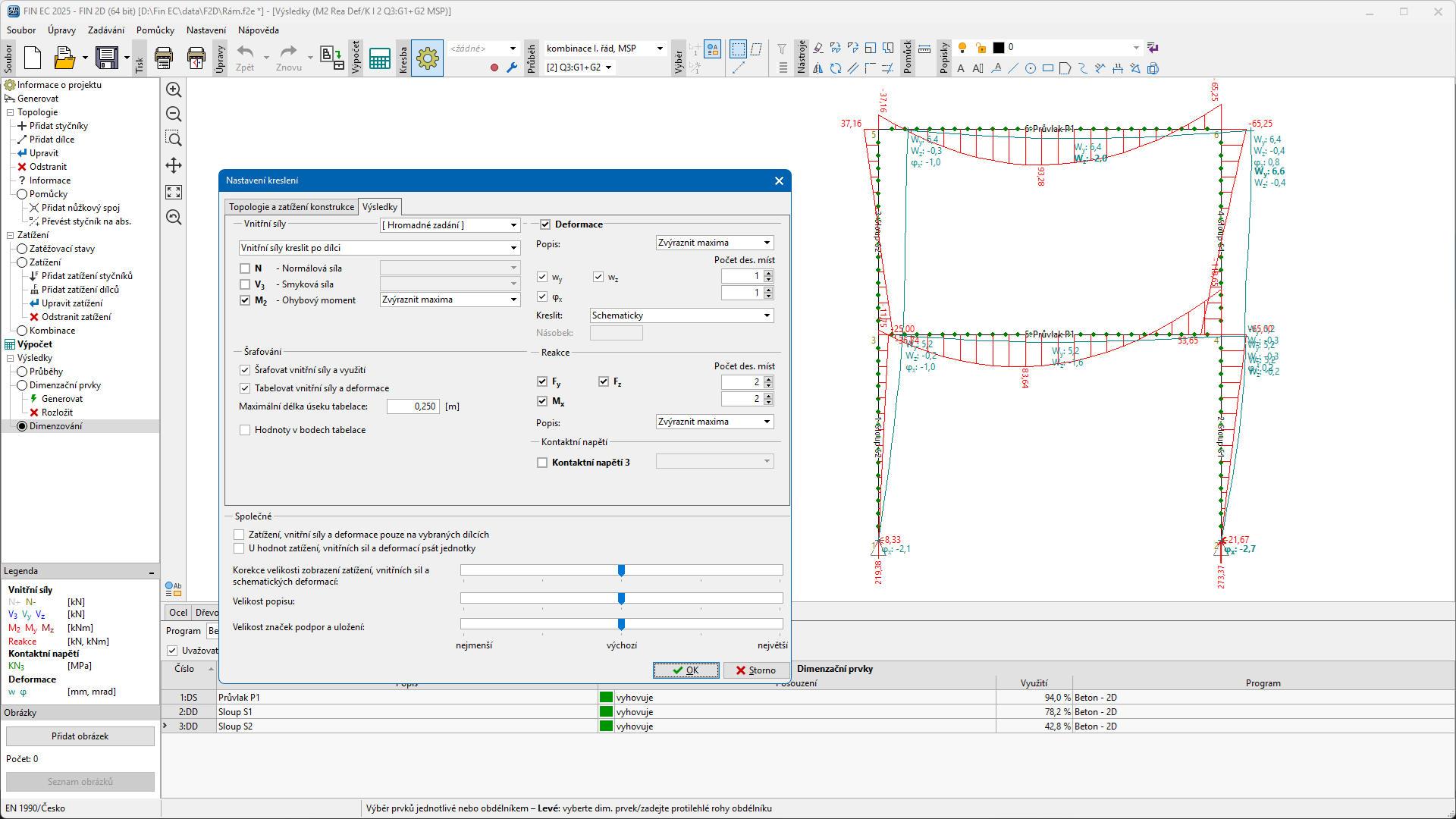Open the Kreslit Schematicky dropdown
Screen dimensions: 1456x819
pos(681,315)
